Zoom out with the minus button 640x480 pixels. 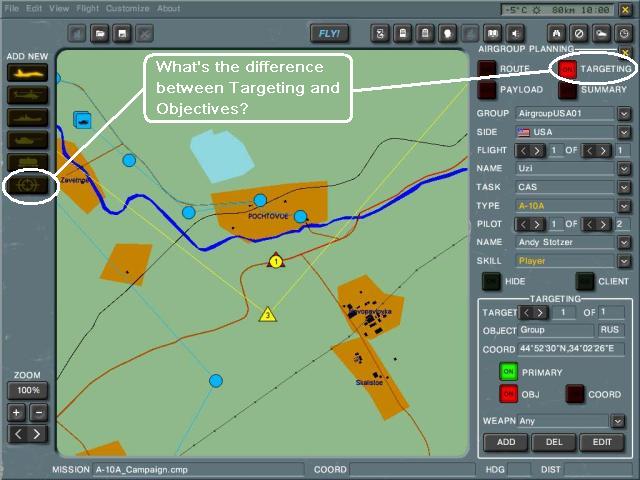tap(38, 412)
